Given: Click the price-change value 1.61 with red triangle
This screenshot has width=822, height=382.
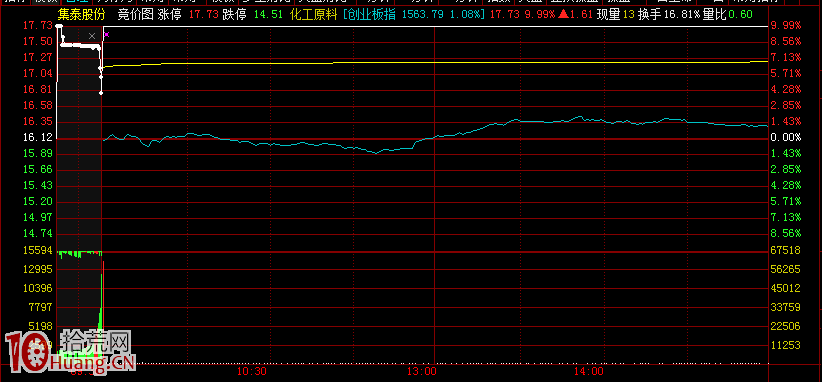Looking at the screenshot, I should point(576,15).
